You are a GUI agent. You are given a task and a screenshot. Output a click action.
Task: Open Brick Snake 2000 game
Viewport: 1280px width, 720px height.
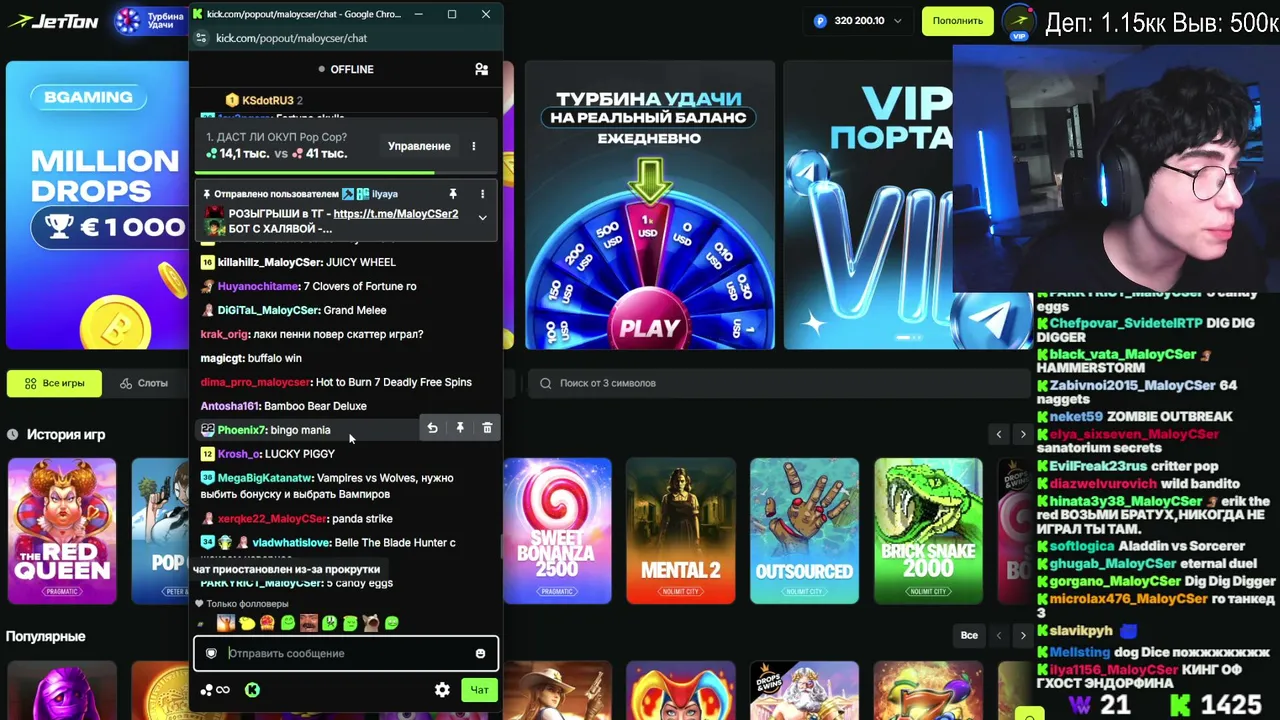click(x=928, y=531)
